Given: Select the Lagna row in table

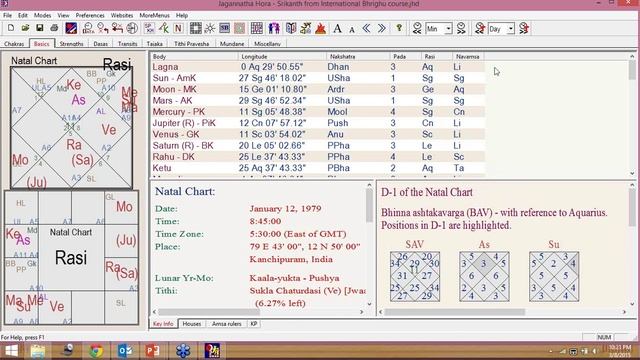Looking at the screenshot, I should 318,67.
